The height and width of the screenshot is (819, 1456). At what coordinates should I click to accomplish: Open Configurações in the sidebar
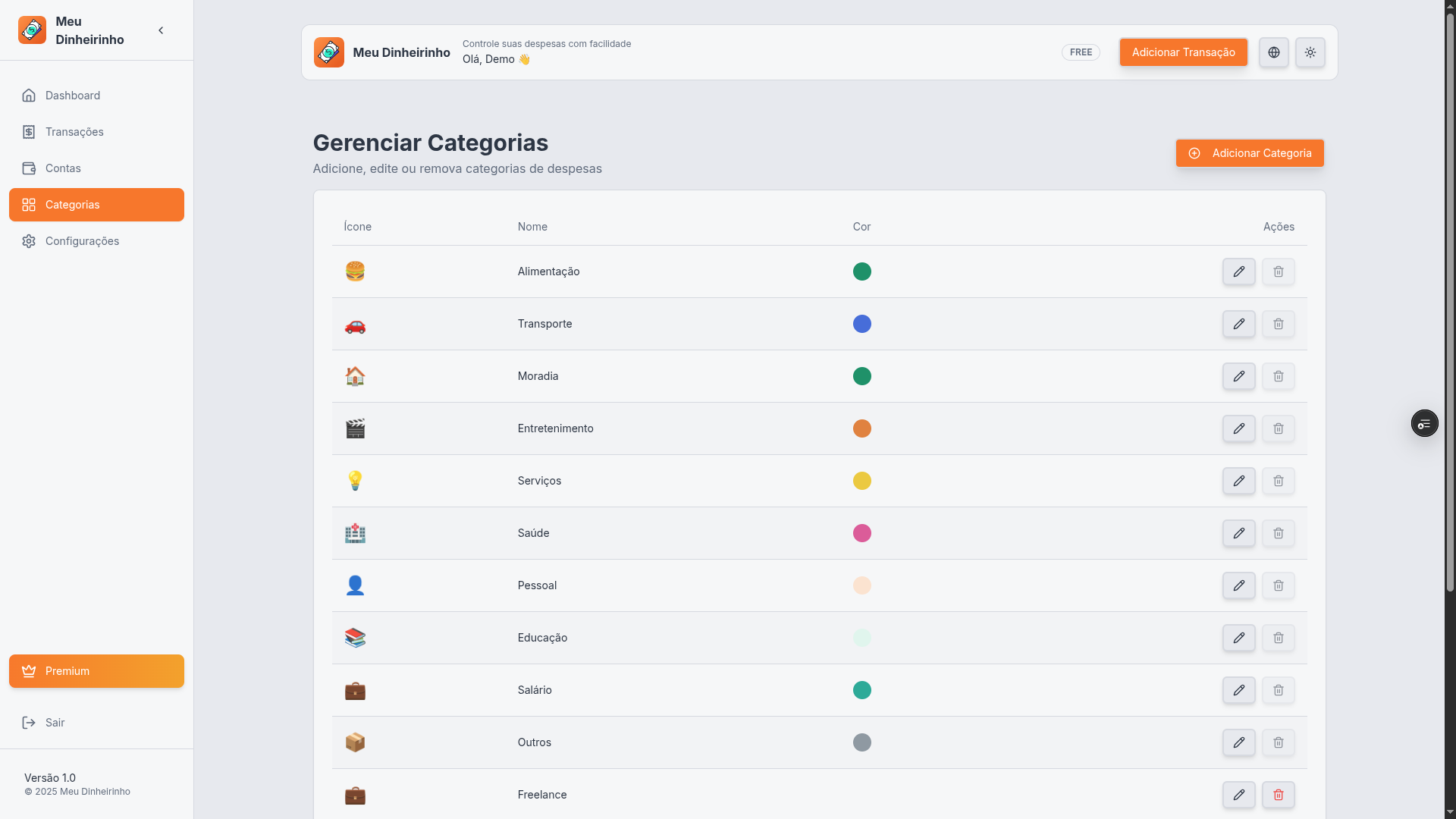pyautogui.click(x=82, y=241)
